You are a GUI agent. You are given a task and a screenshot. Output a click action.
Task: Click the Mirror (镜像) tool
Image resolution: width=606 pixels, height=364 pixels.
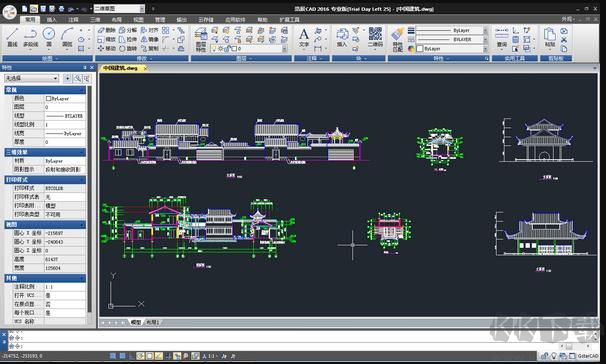[150, 39]
